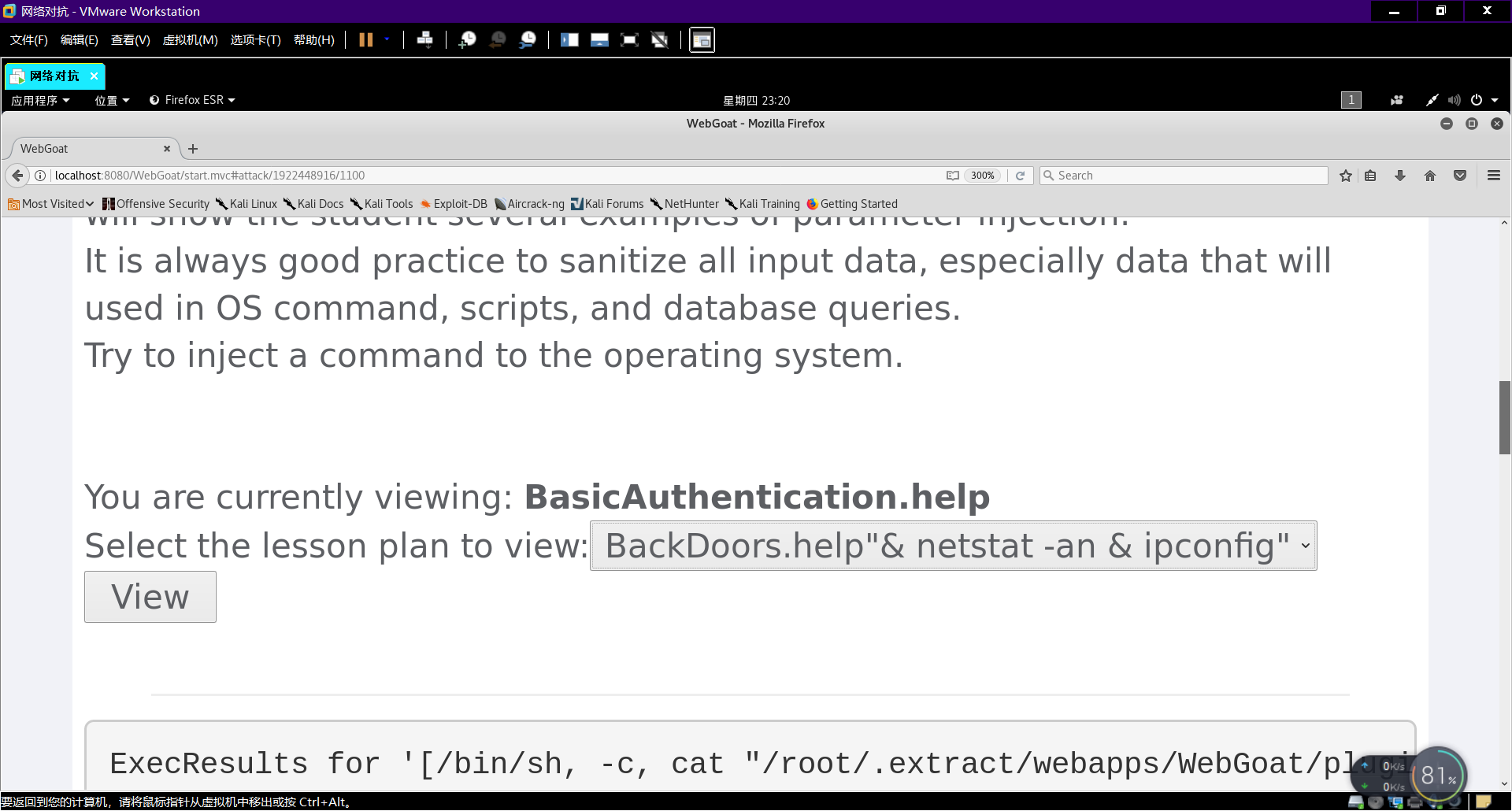Image resolution: width=1512 pixels, height=811 pixels.
Task: Expand Most Visited bookmarks folder
Action: 50,204
